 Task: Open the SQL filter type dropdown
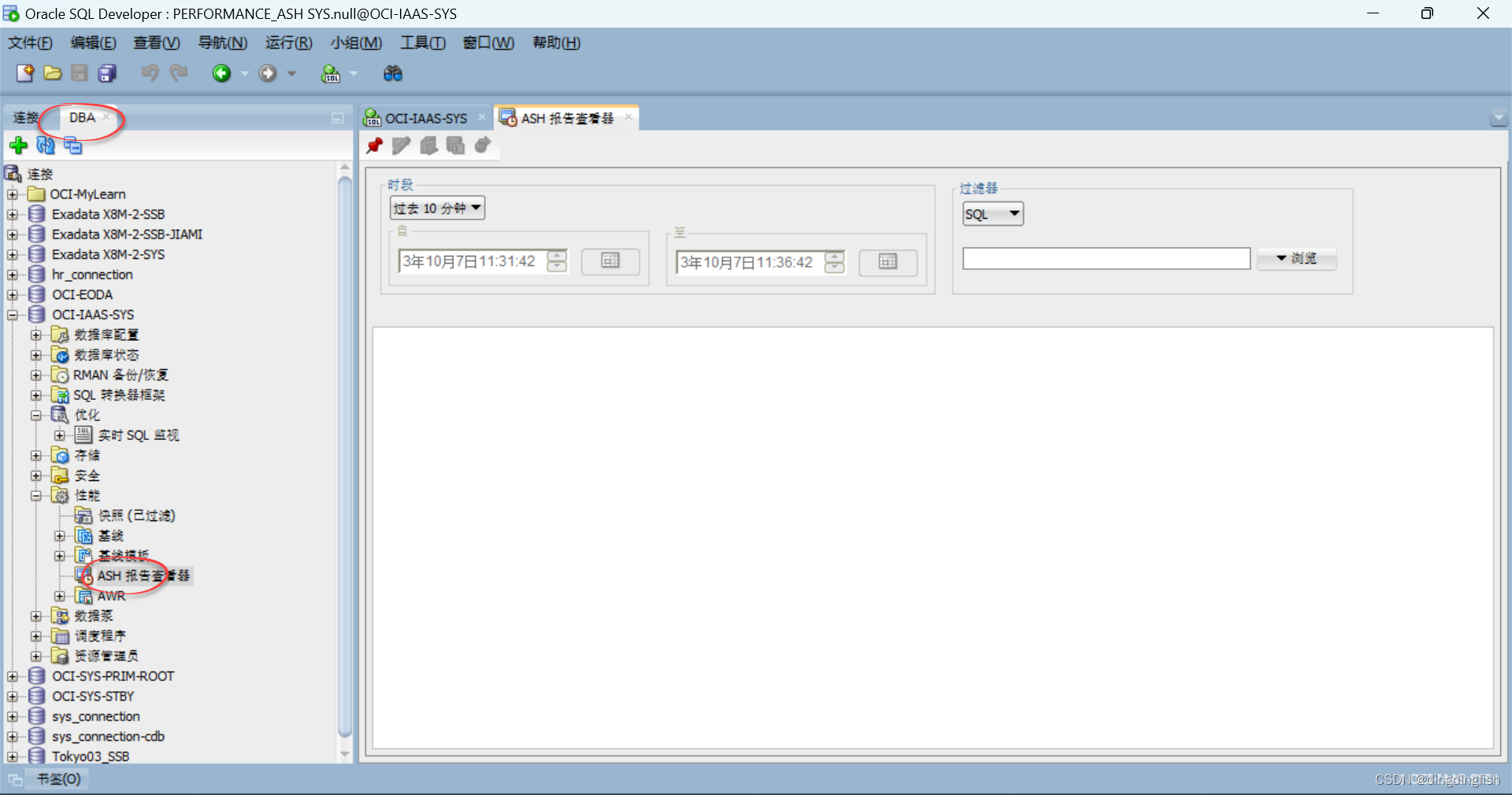[993, 213]
